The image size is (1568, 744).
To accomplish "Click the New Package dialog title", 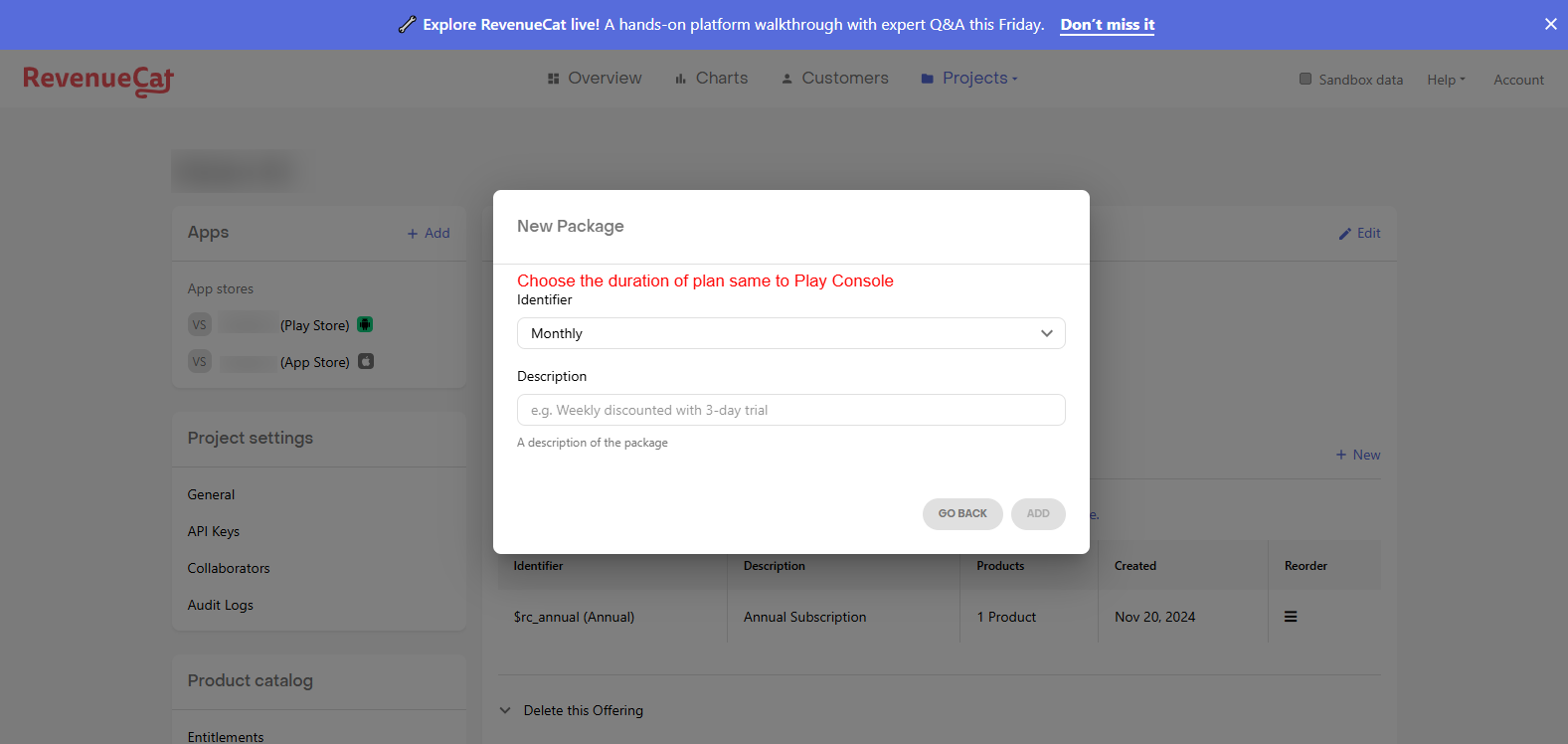I will [571, 226].
